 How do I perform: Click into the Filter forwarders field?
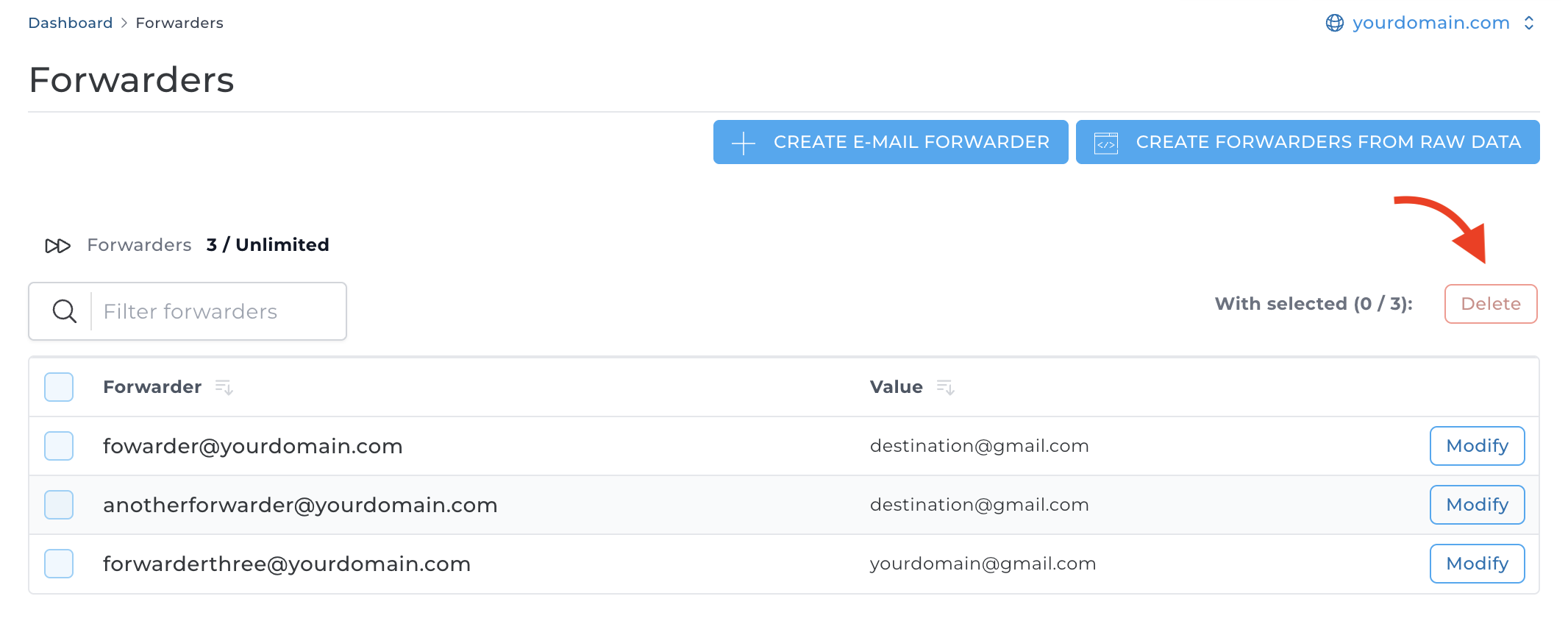pyautogui.click(x=217, y=311)
